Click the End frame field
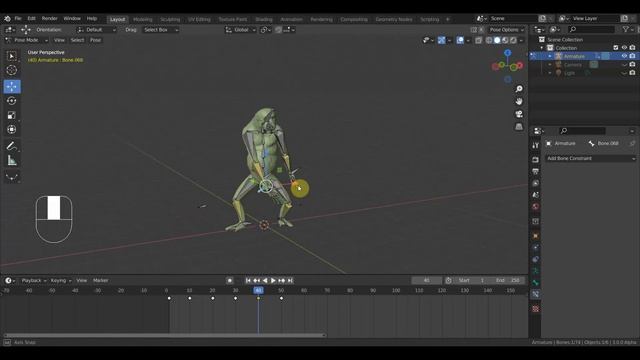Image resolution: width=640 pixels, height=360 pixels. pos(508,280)
